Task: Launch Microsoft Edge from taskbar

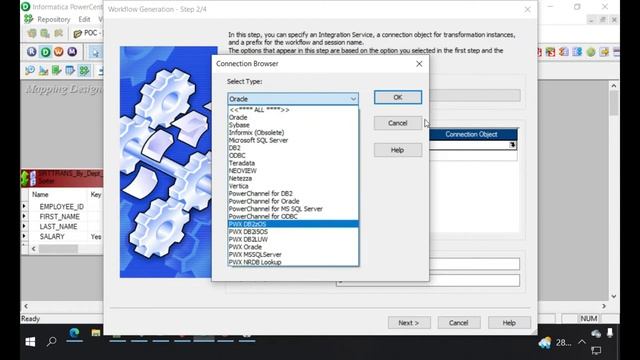Action: [74, 333]
